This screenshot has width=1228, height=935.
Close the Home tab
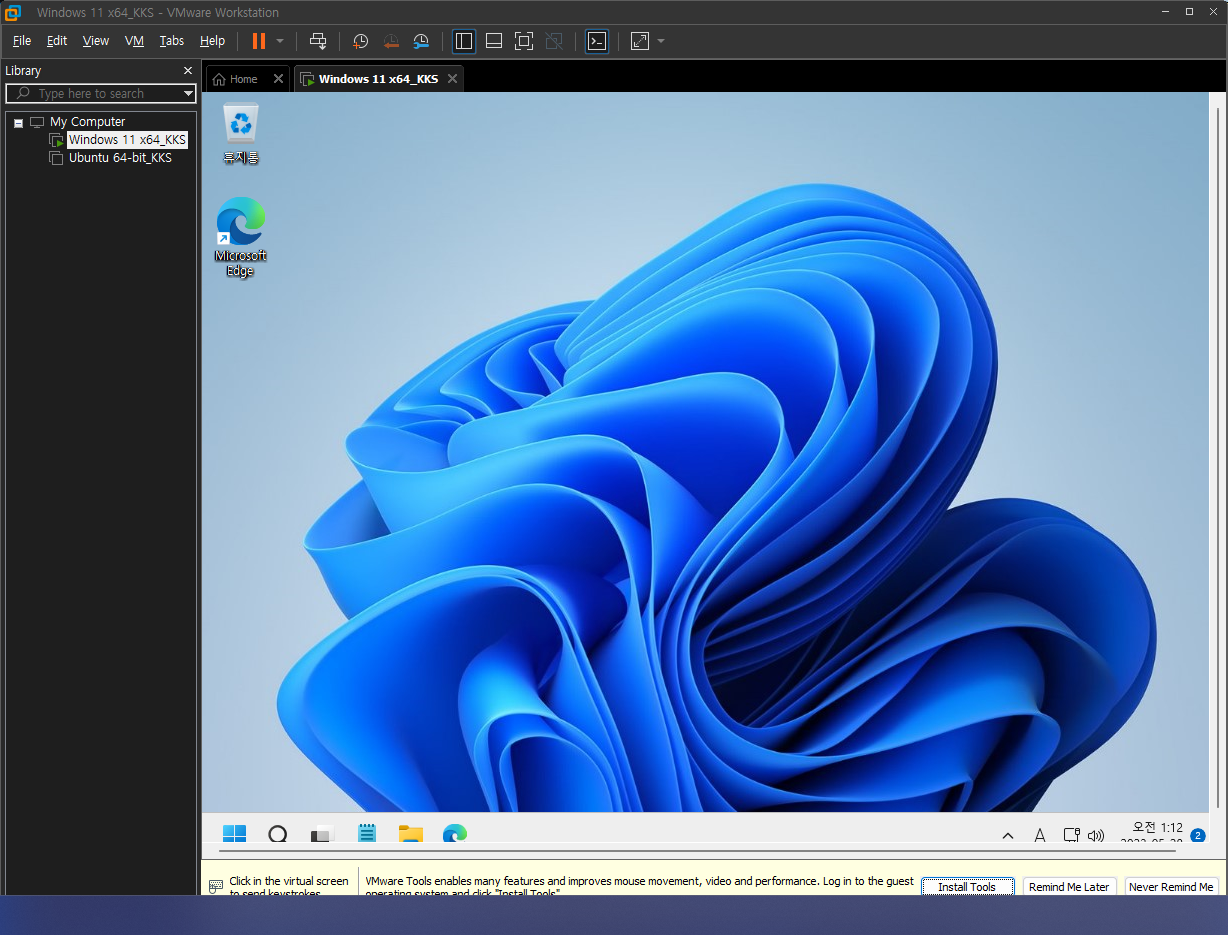(x=279, y=79)
